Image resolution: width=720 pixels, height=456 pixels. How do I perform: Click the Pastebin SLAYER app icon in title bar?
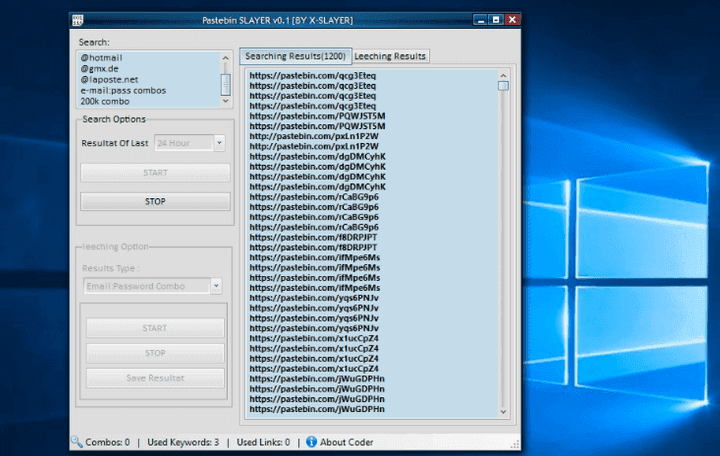78,20
